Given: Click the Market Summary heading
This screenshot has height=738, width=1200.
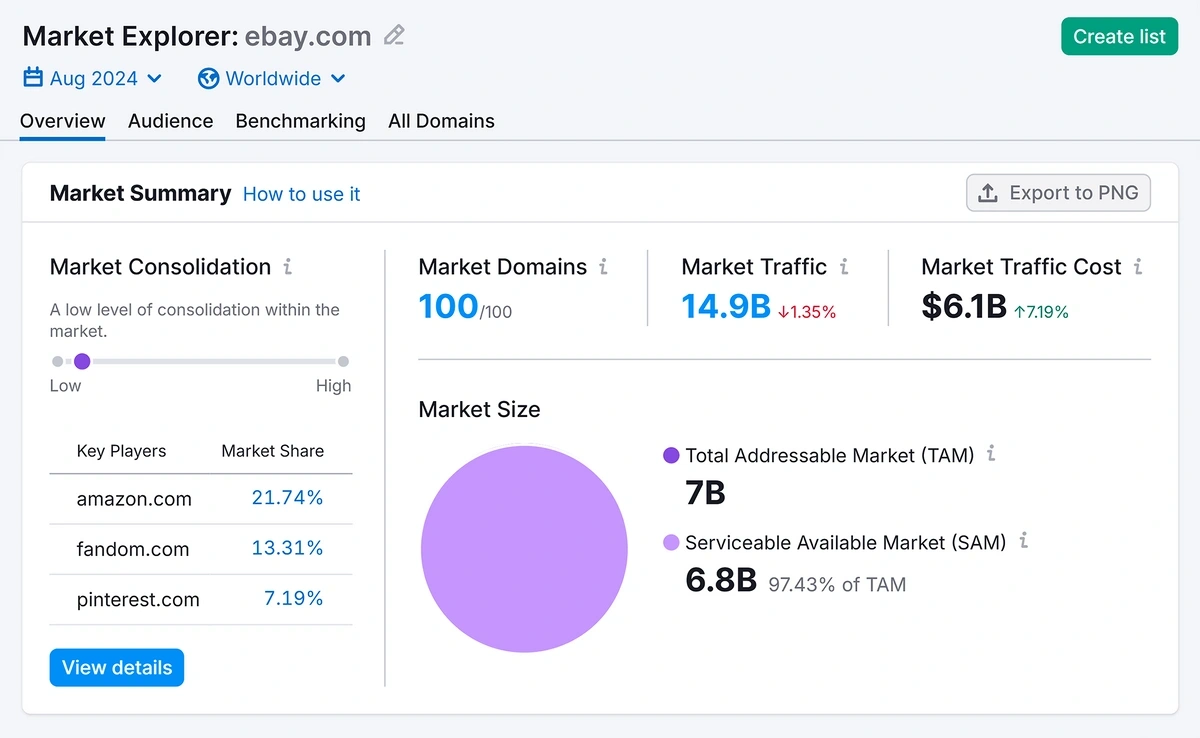Looking at the screenshot, I should (x=140, y=193).
